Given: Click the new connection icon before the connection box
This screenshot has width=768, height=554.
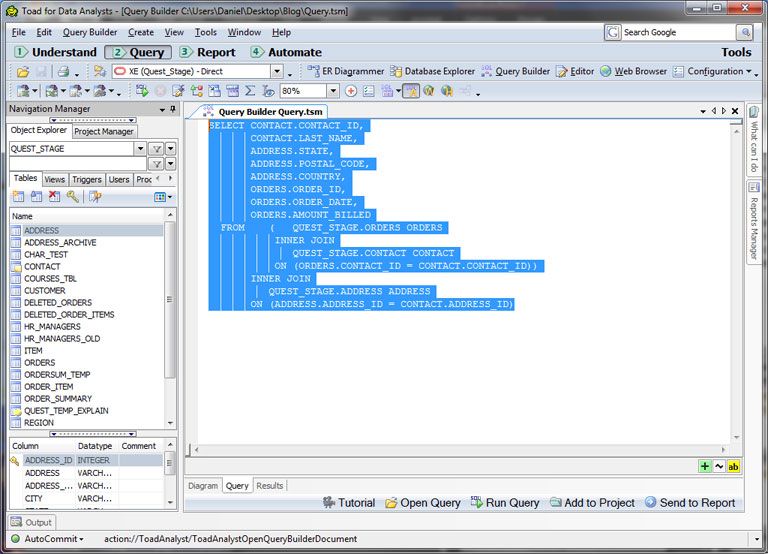Looking at the screenshot, I should coord(100,72).
